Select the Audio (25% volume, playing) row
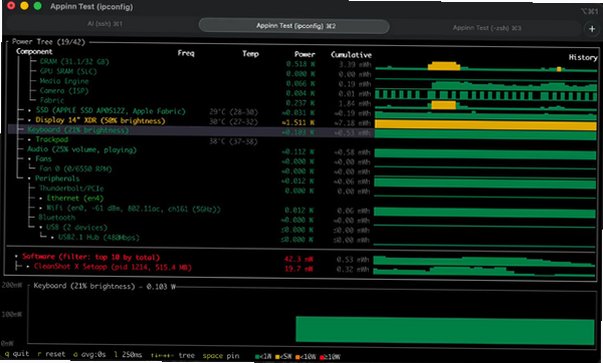 click(82, 150)
